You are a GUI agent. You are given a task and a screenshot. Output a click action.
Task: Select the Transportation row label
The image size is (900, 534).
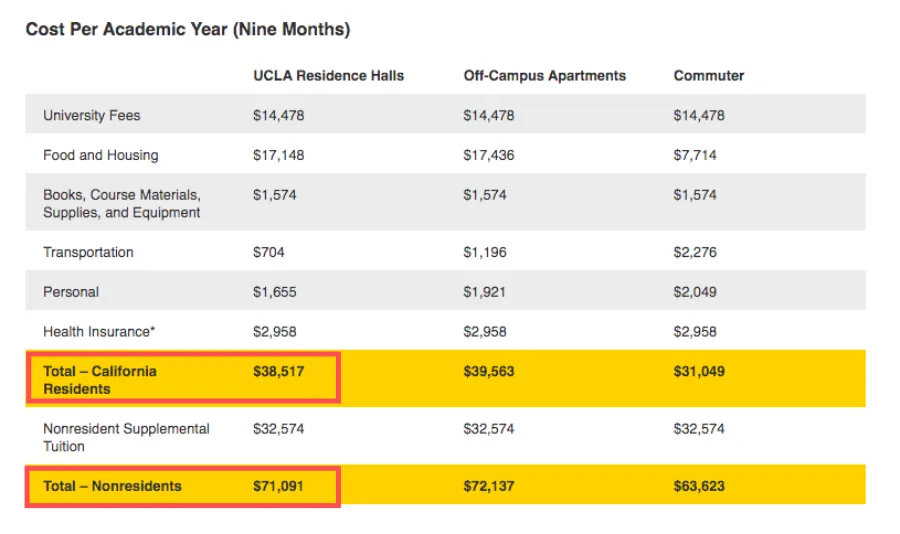[88, 252]
